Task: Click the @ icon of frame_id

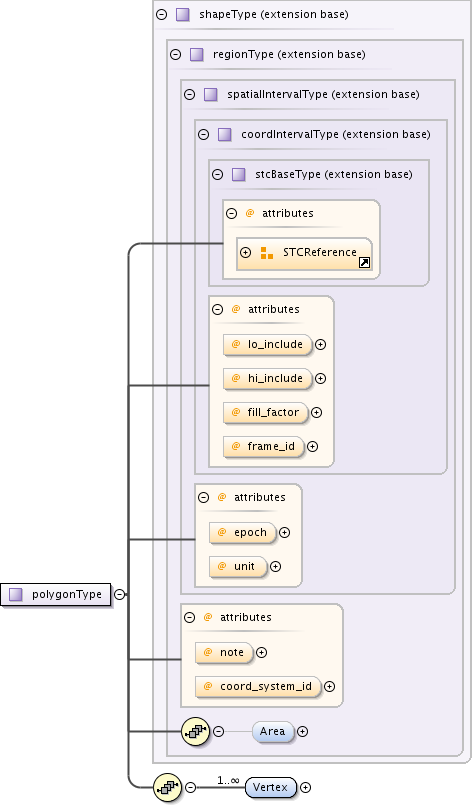Action: (x=236, y=446)
